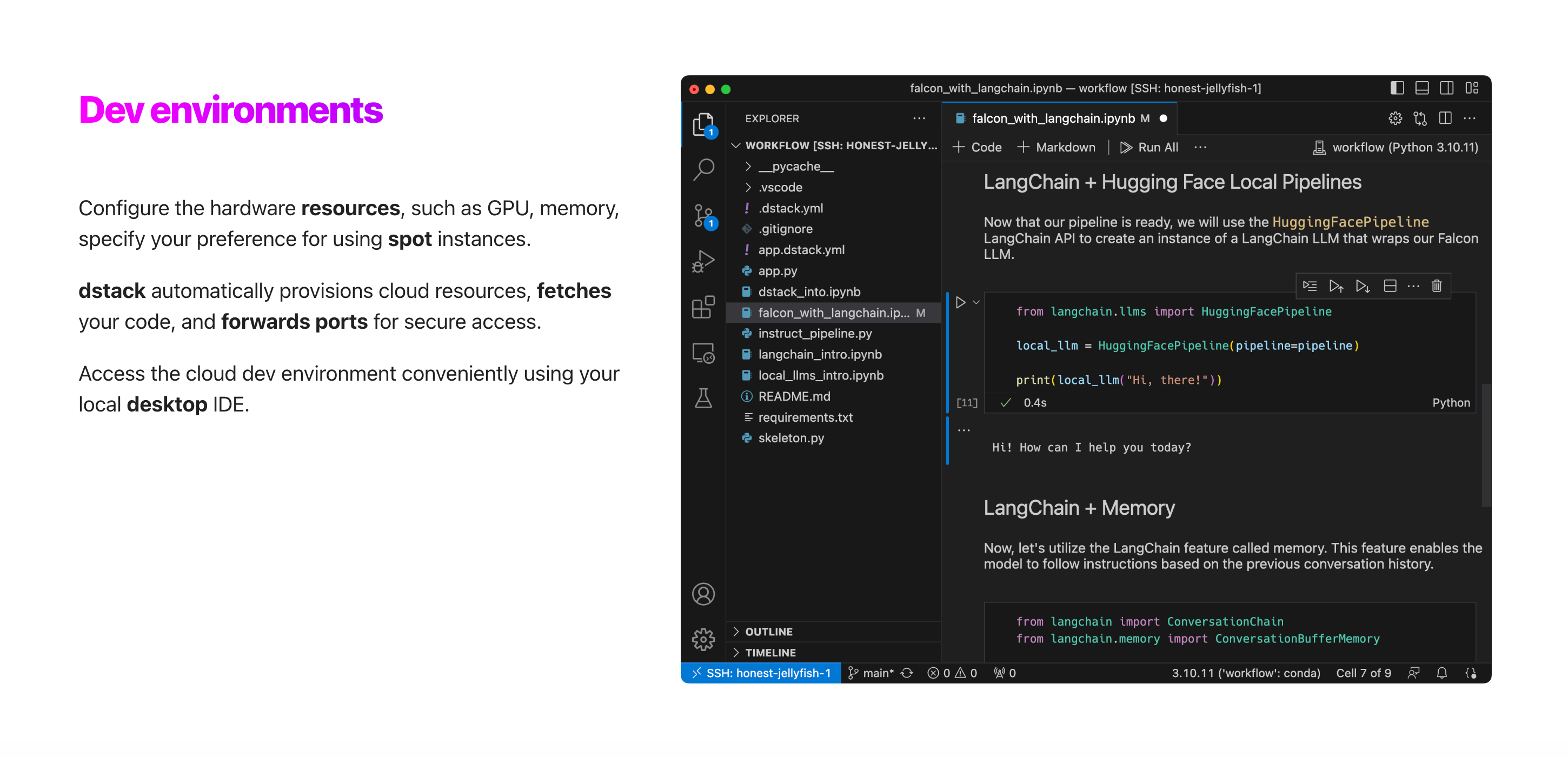Open the Explorer view icon
Screen dimensions: 1568x757
(703, 124)
